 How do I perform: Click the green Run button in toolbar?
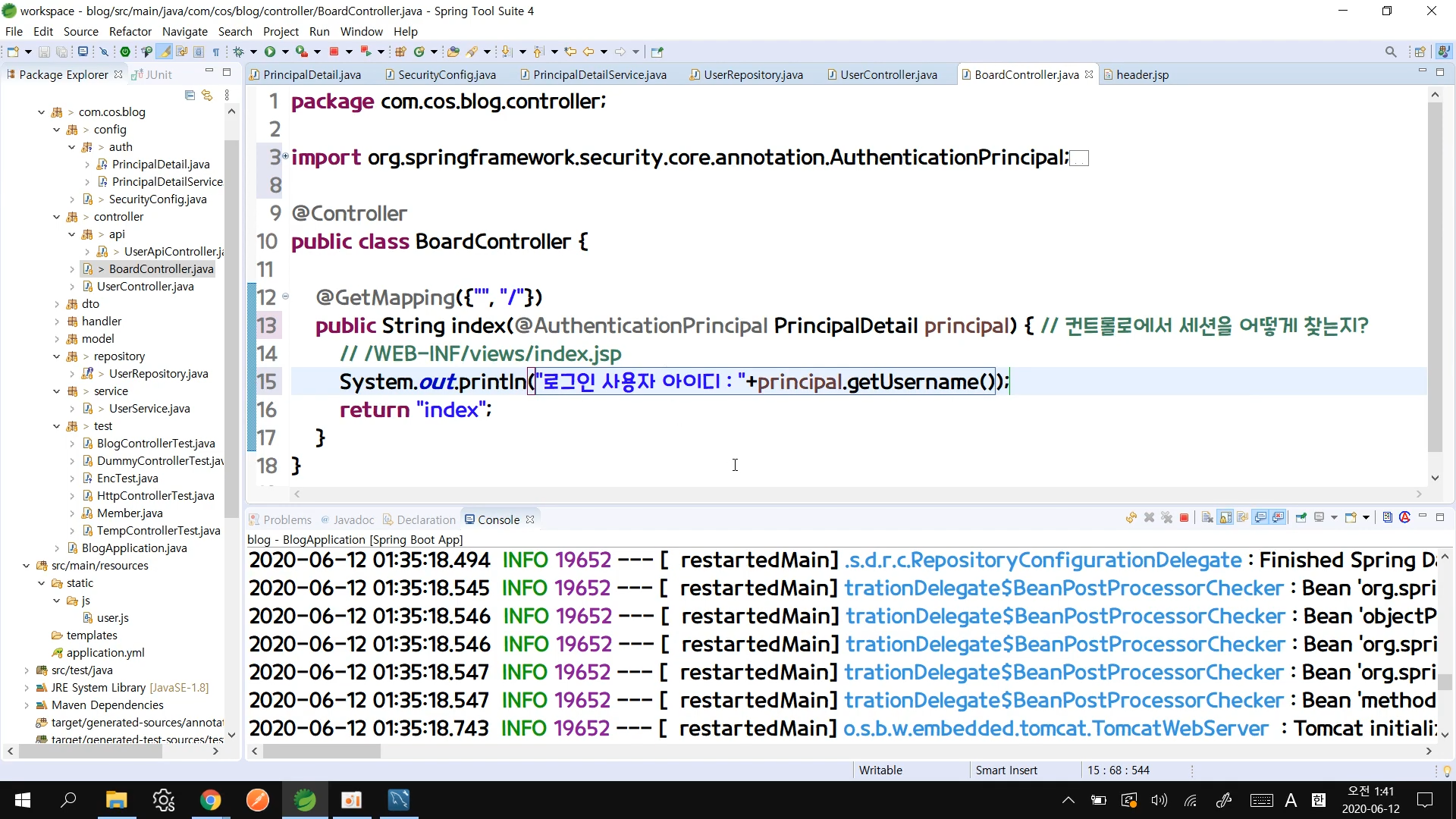pyautogui.click(x=270, y=52)
